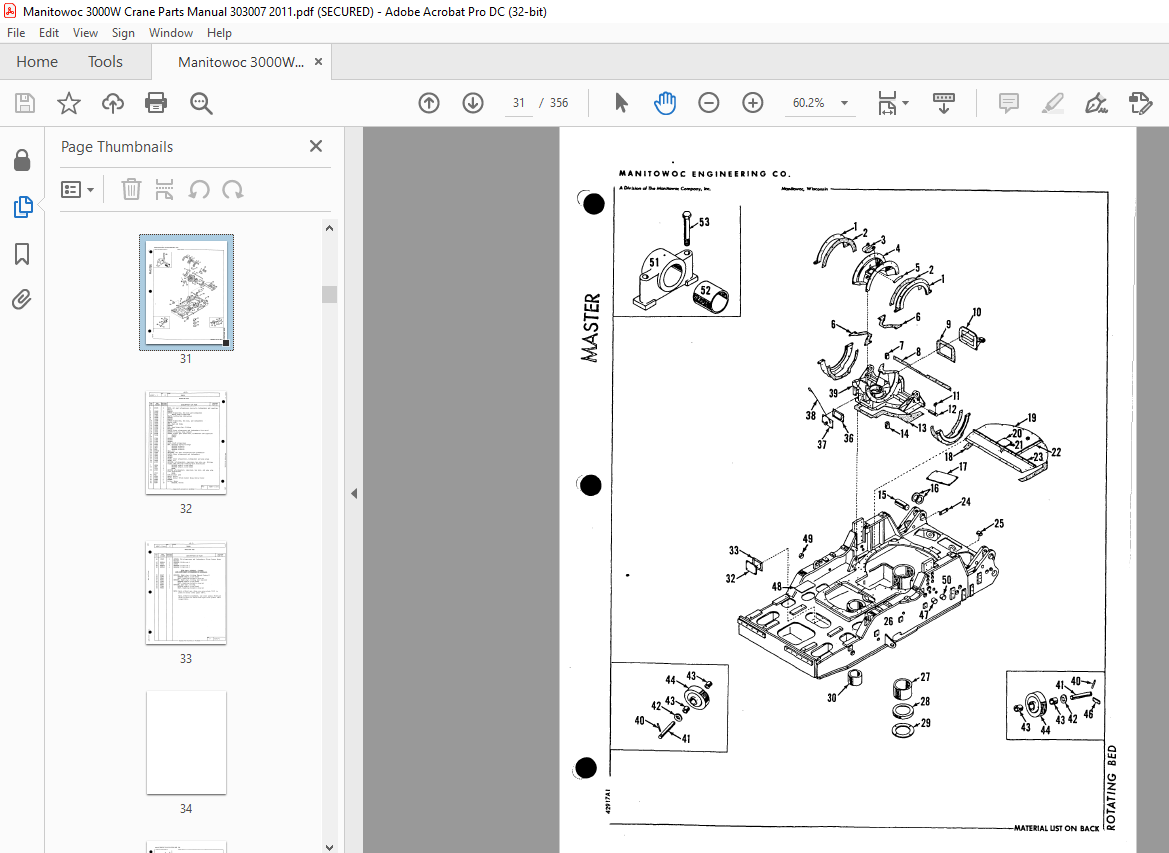Open the Bookmarks sidebar panel
This screenshot has width=1169, height=853.
coord(22,254)
